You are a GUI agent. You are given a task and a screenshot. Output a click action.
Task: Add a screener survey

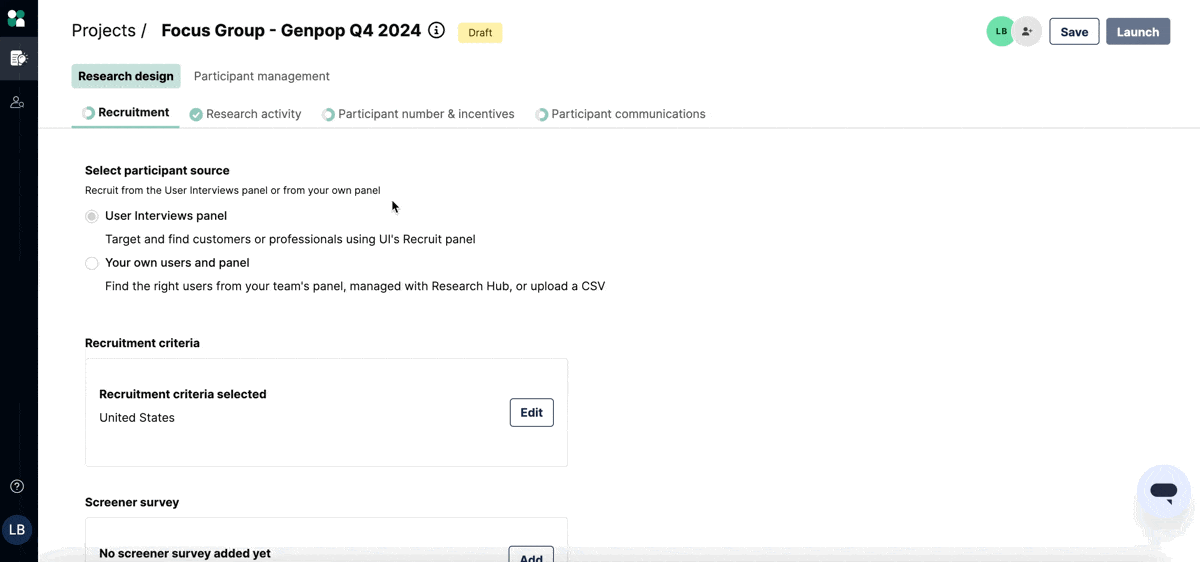[531, 554]
